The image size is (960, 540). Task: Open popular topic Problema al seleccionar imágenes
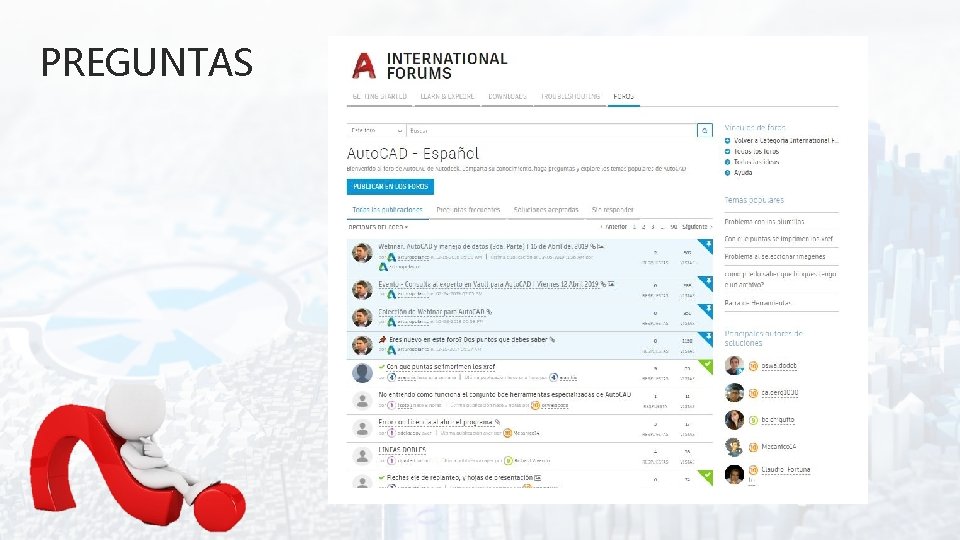[x=774, y=257]
